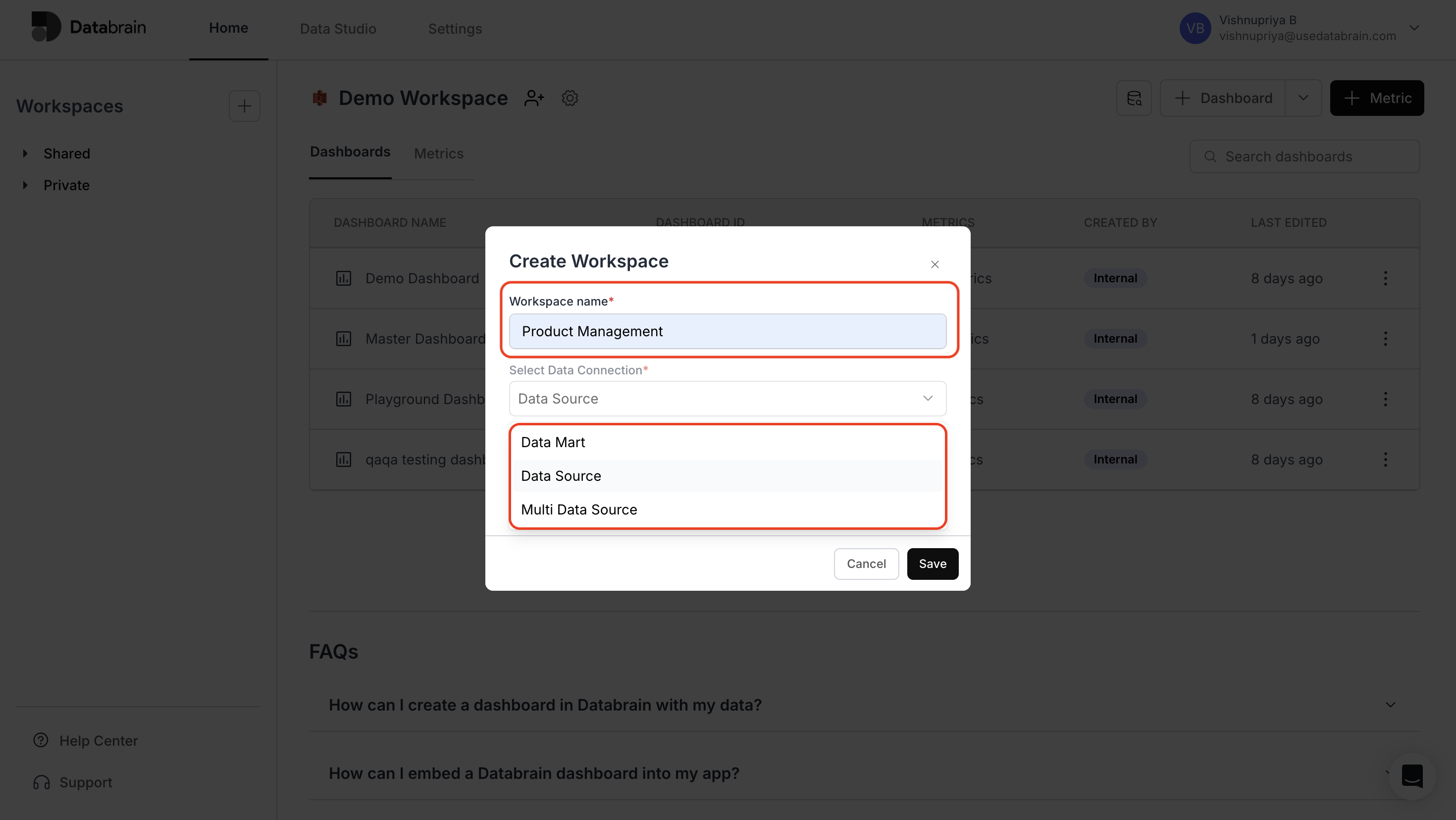Select Data Mart option
Viewport: 1456px width, 820px height.
click(x=553, y=442)
